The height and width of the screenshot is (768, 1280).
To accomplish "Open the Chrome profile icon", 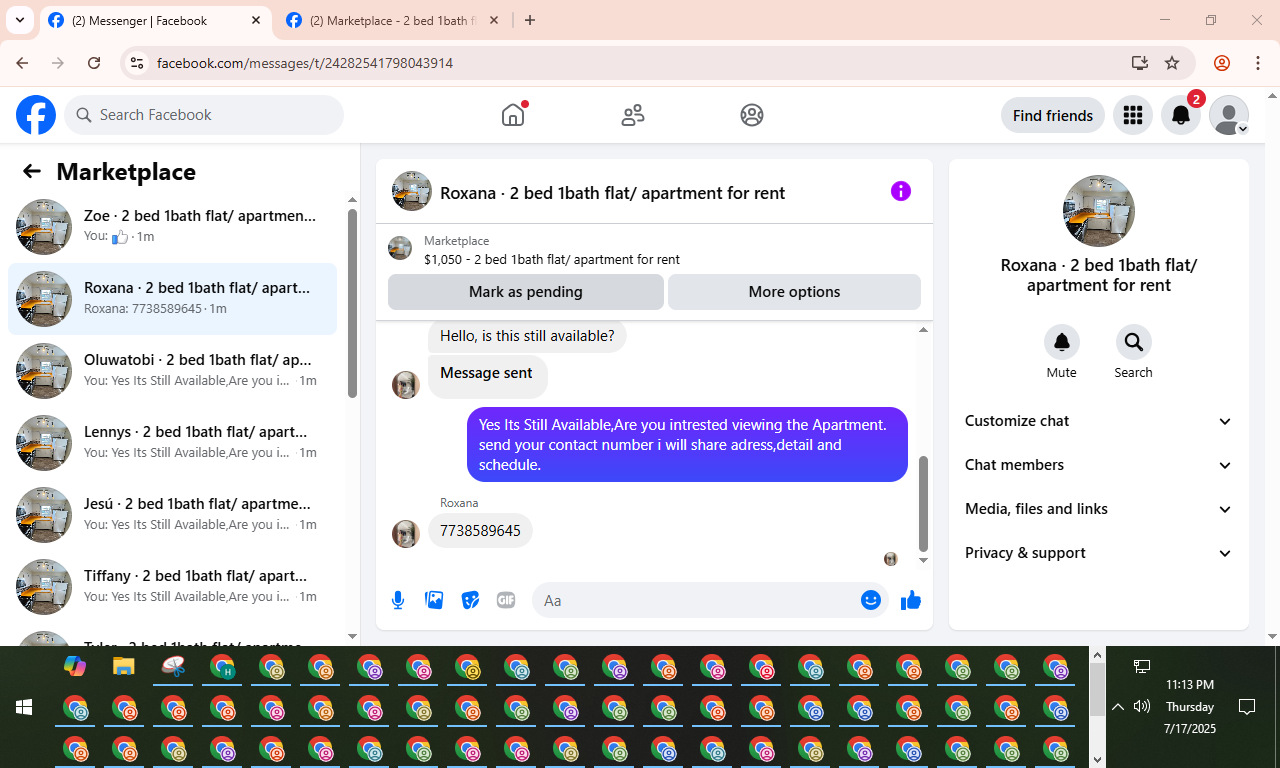I will click(1222, 63).
